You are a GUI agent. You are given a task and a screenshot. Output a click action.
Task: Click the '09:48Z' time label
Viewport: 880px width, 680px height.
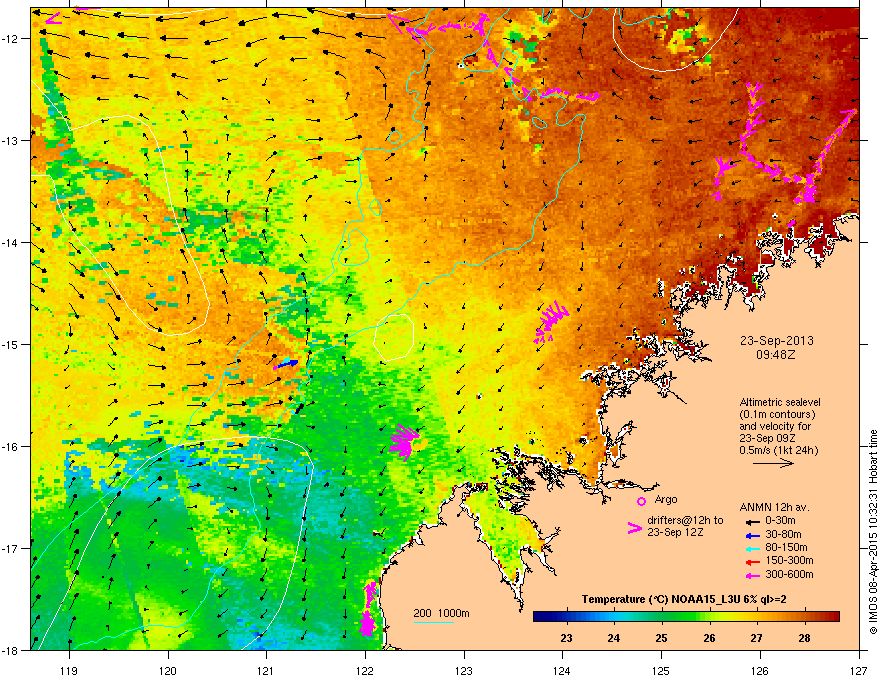(776, 355)
